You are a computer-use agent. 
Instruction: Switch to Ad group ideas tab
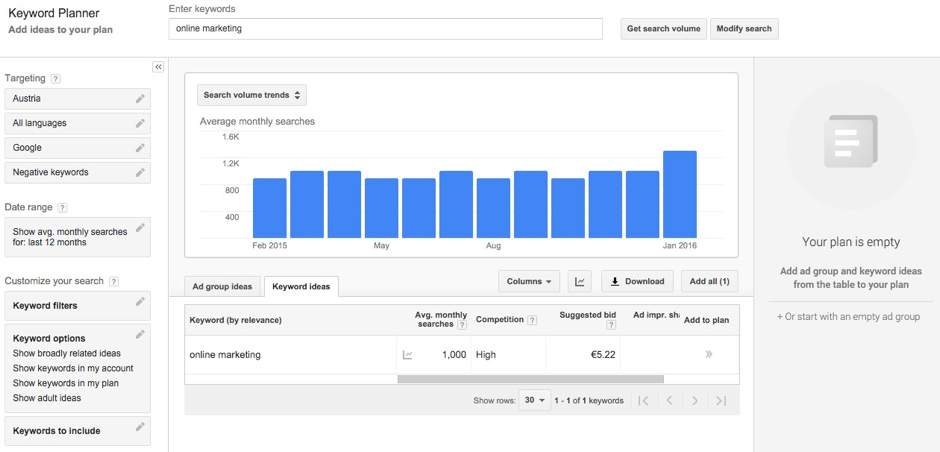pyautogui.click(x=222, y=287)
